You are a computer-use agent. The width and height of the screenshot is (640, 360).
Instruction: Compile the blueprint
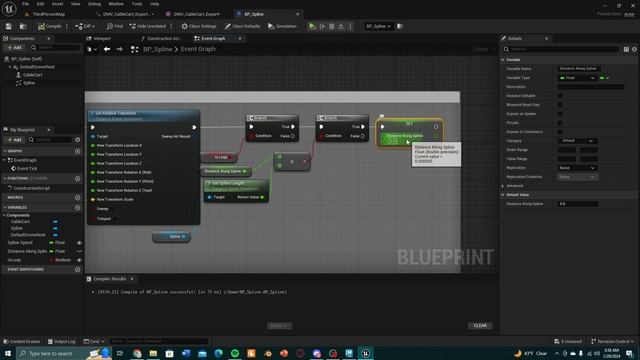tap(50, 26)
